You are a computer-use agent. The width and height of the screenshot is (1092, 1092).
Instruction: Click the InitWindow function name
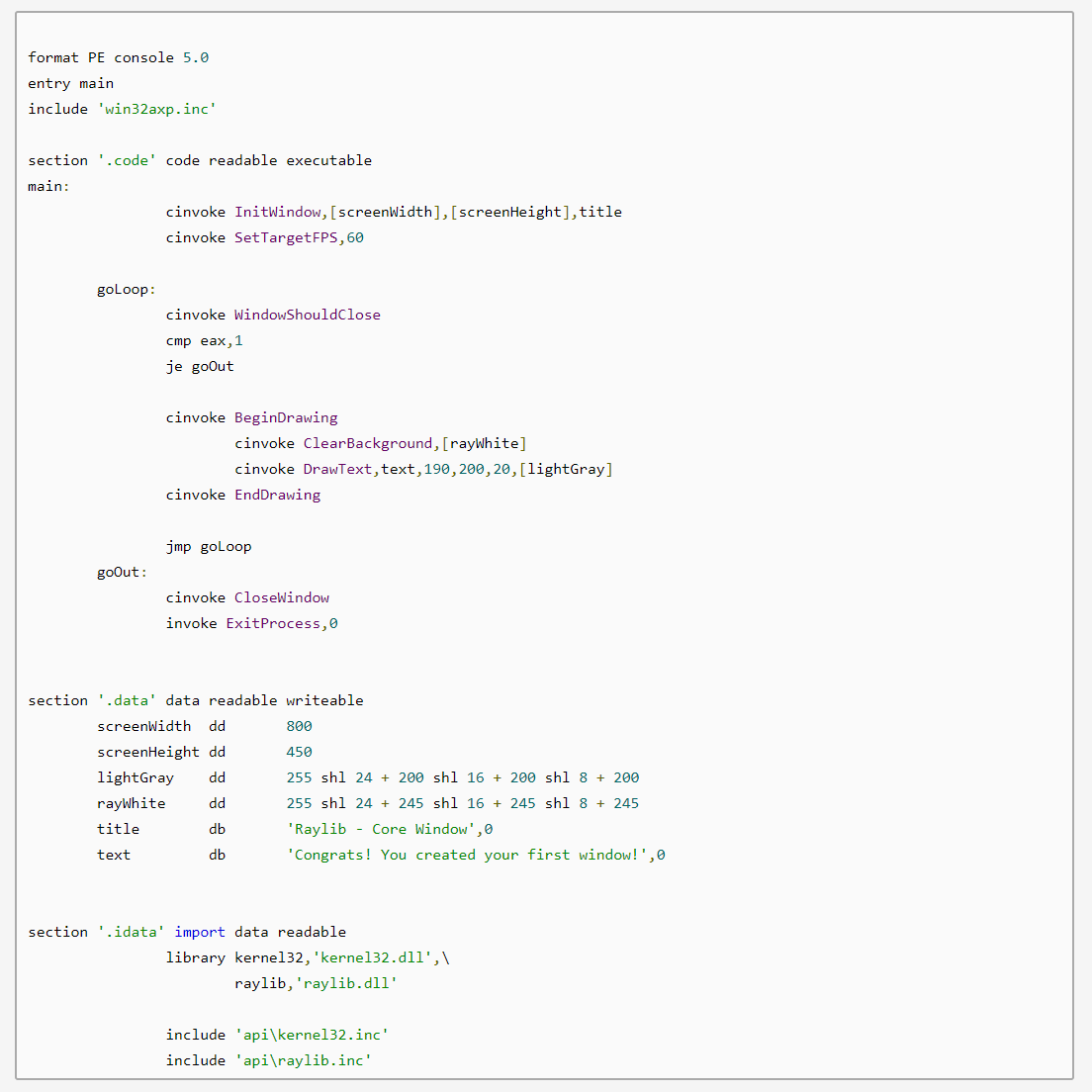click(x=277, y=213)
